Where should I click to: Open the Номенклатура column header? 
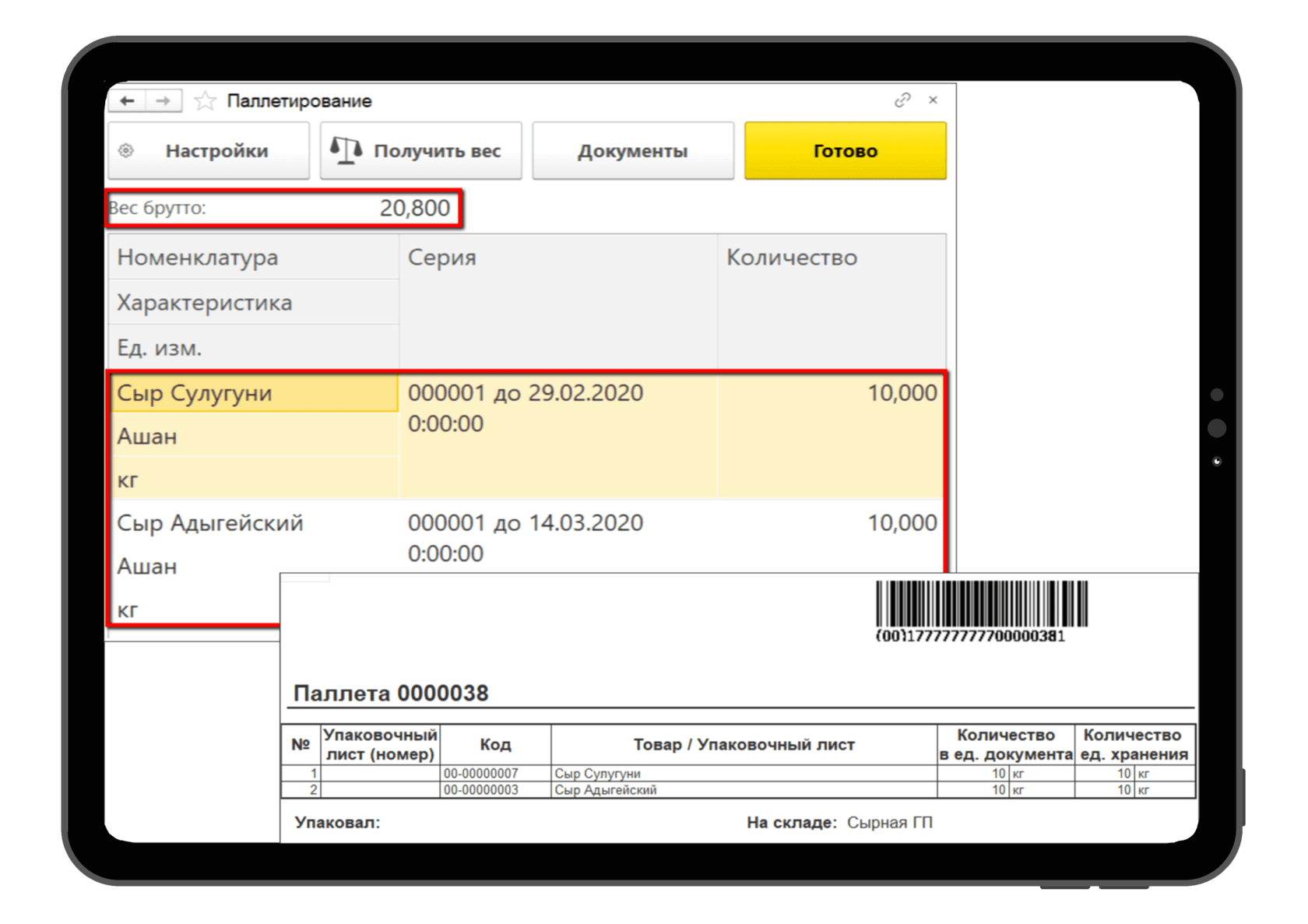pos(198,257)
